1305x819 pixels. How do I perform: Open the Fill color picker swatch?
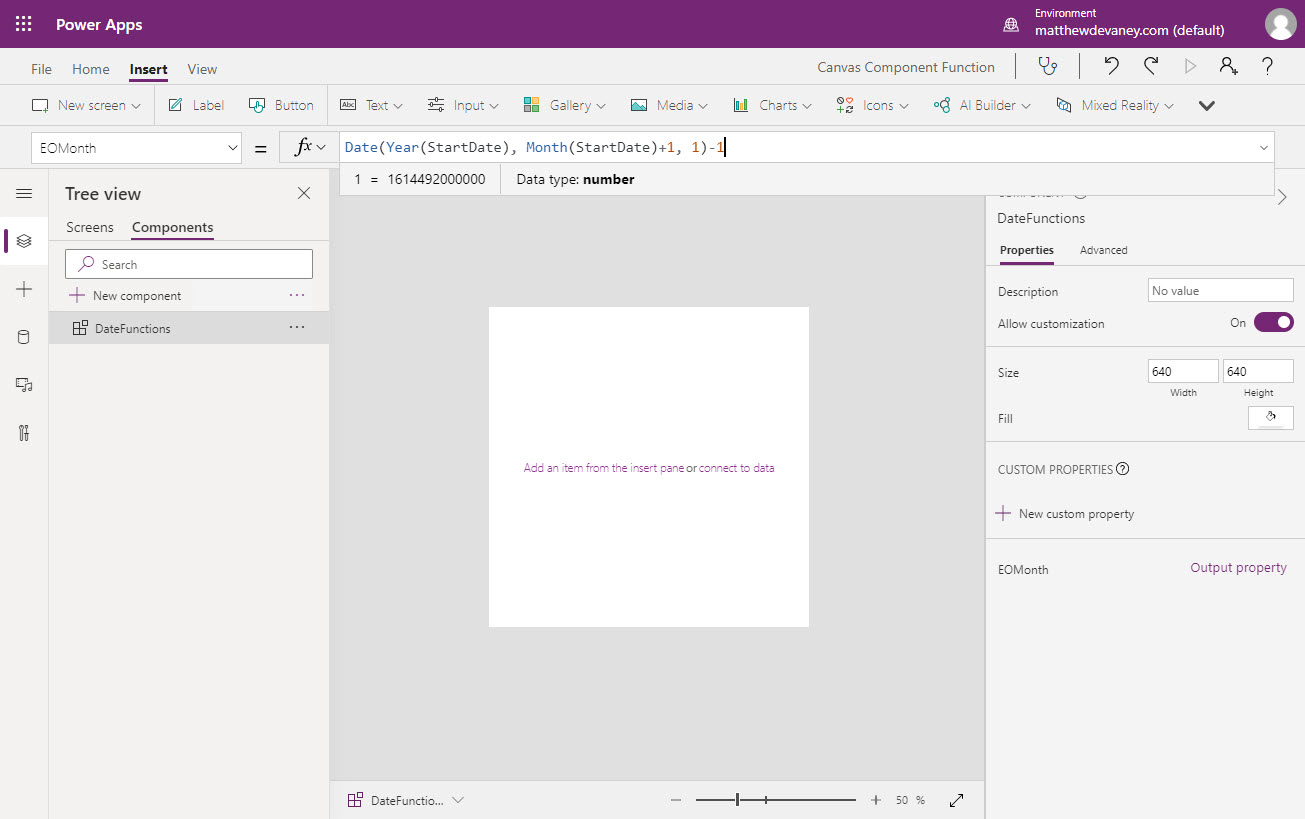1270,417
